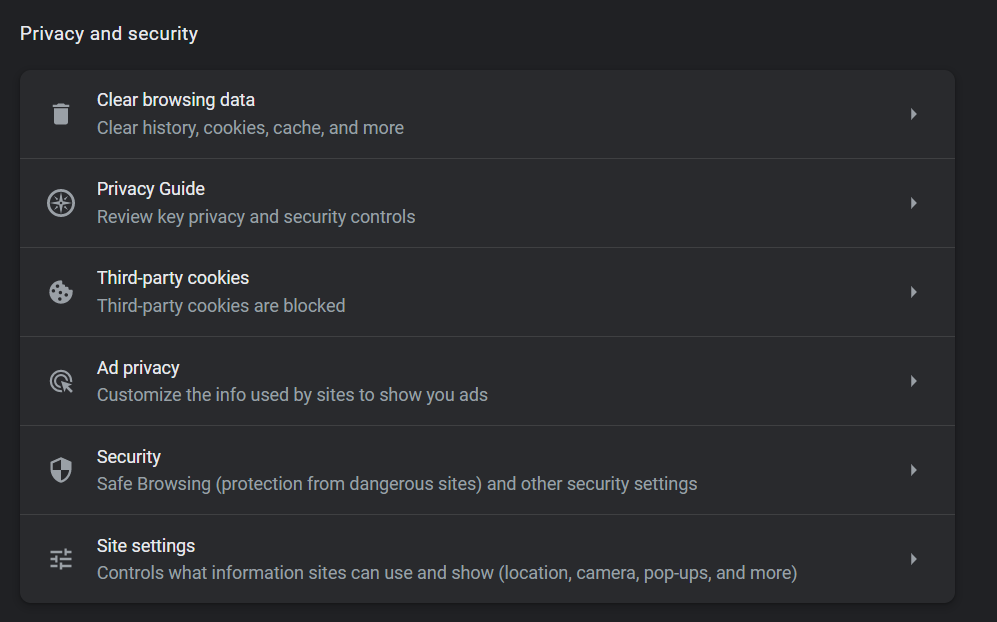Go to Third-party cookies title
Viewport: 997px width, 622px height.
tap(173, 278)
